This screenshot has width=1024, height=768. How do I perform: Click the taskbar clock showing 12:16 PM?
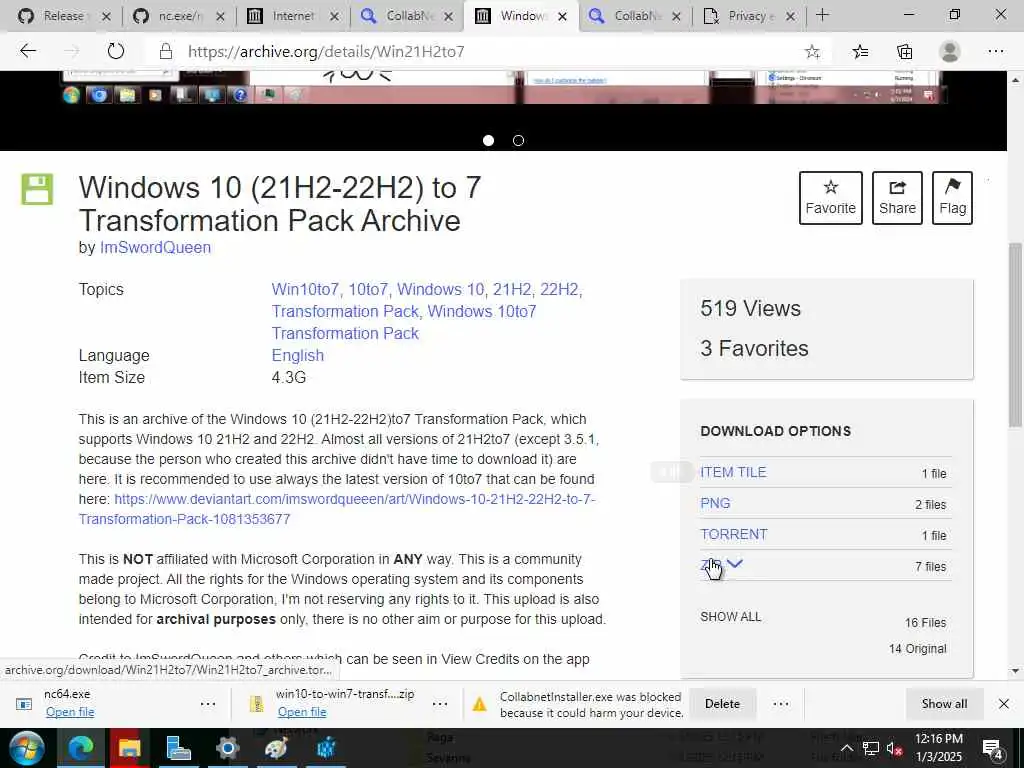938,748
